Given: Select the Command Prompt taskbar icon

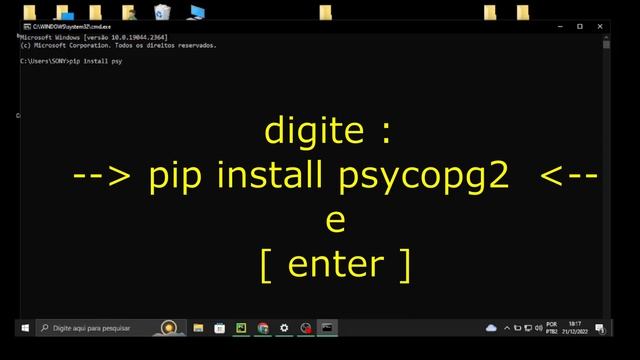Looking at the screenshot, I should click(327, 328).
